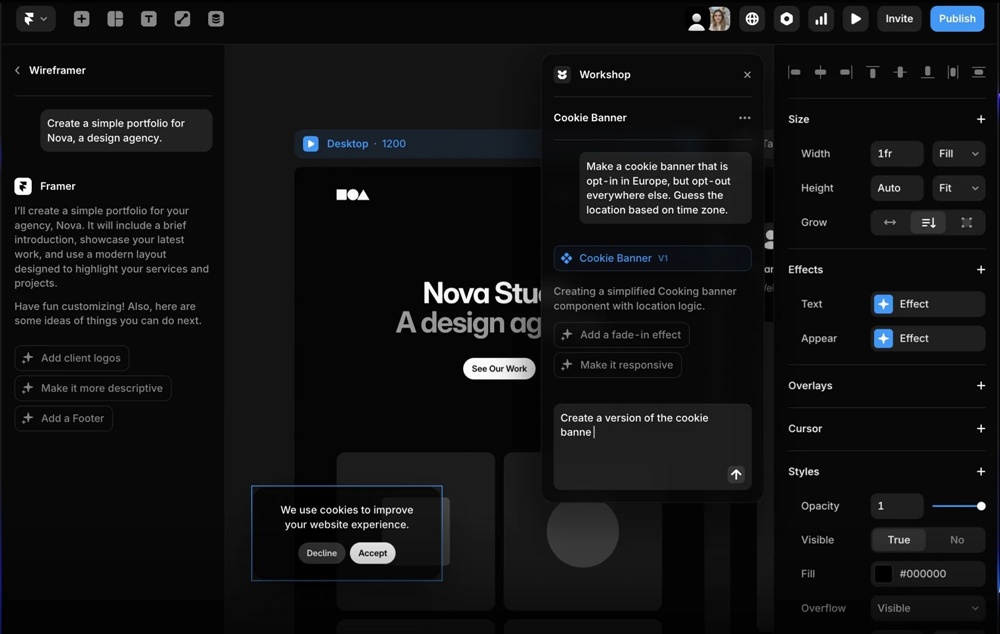Select horizontal Grow option
The width and height of the screenshot is (1000, 634).
pos(890,223)
